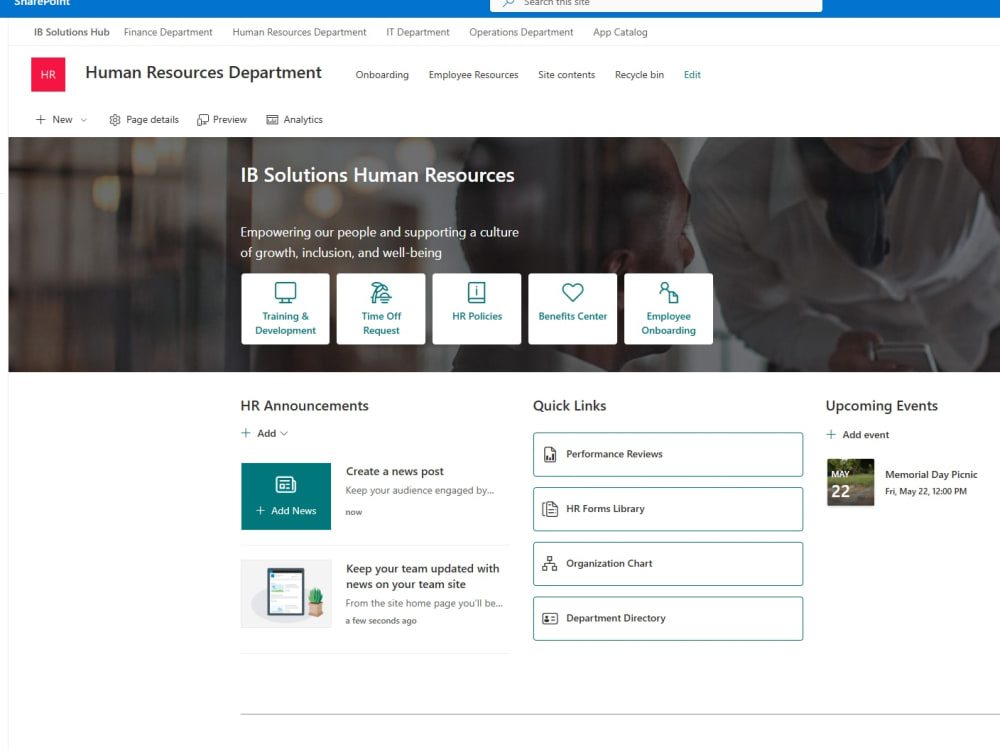Open Human Resources Department hub link
The width and height of the screenshot is (1000, 750).
299,32
